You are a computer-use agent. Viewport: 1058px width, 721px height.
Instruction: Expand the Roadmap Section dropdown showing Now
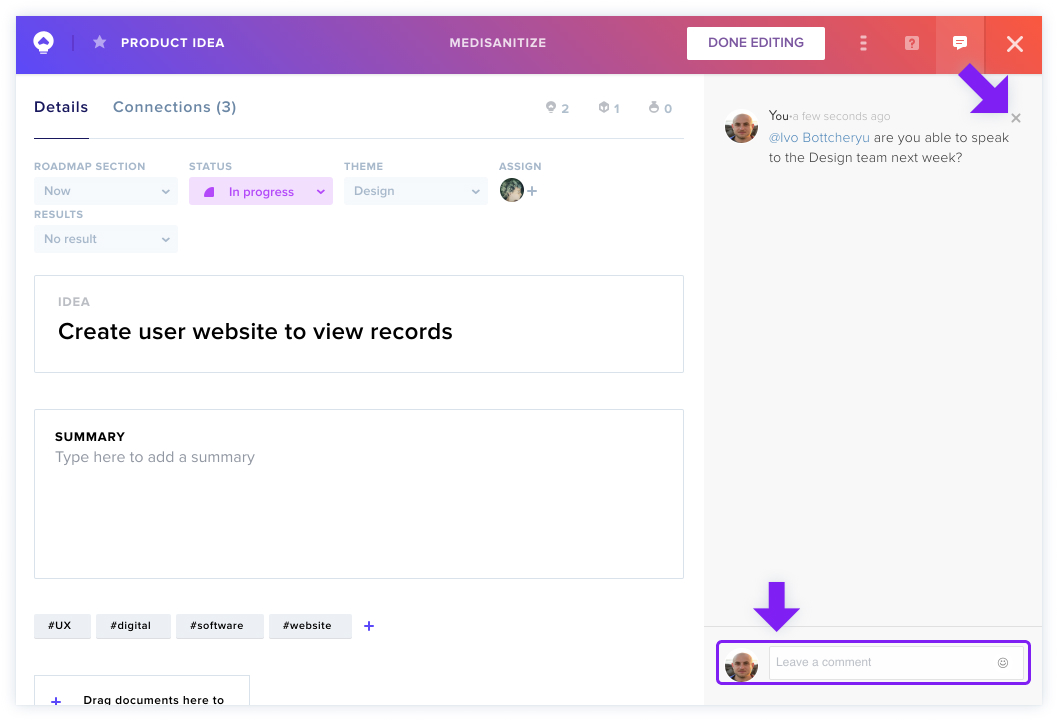tap(106, 191)
